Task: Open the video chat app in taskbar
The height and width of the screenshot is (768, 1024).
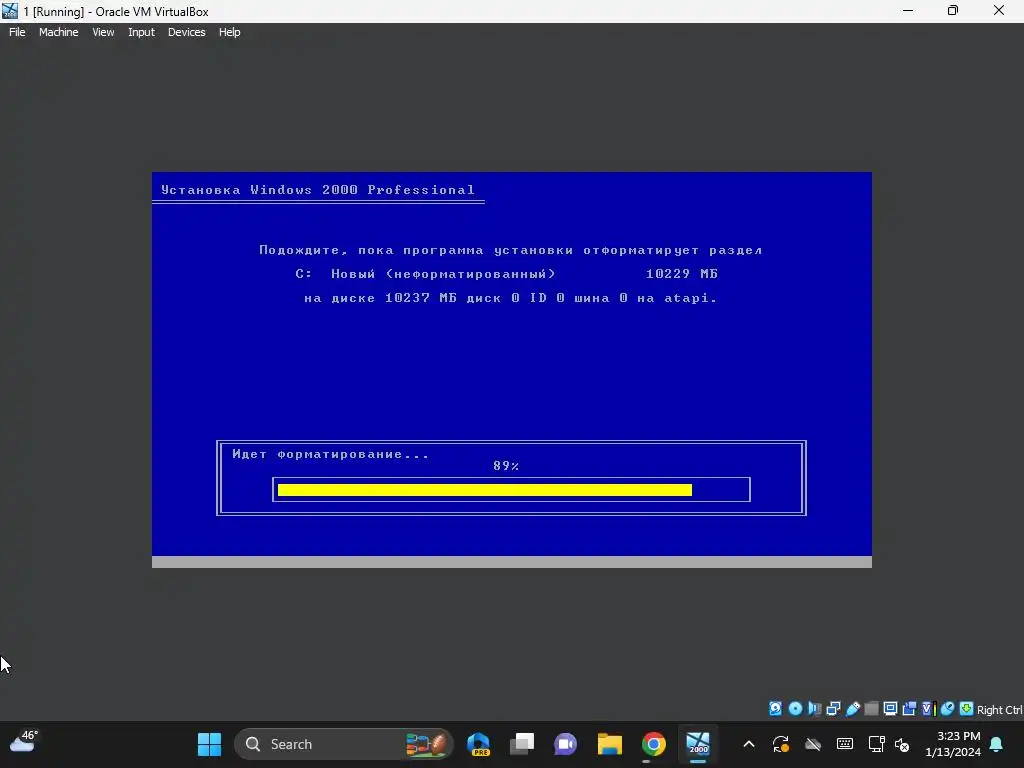Action: (566, 744)
